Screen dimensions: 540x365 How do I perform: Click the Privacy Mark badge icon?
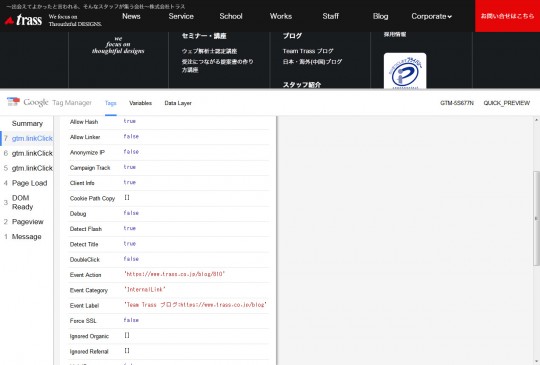pos(405,71)
